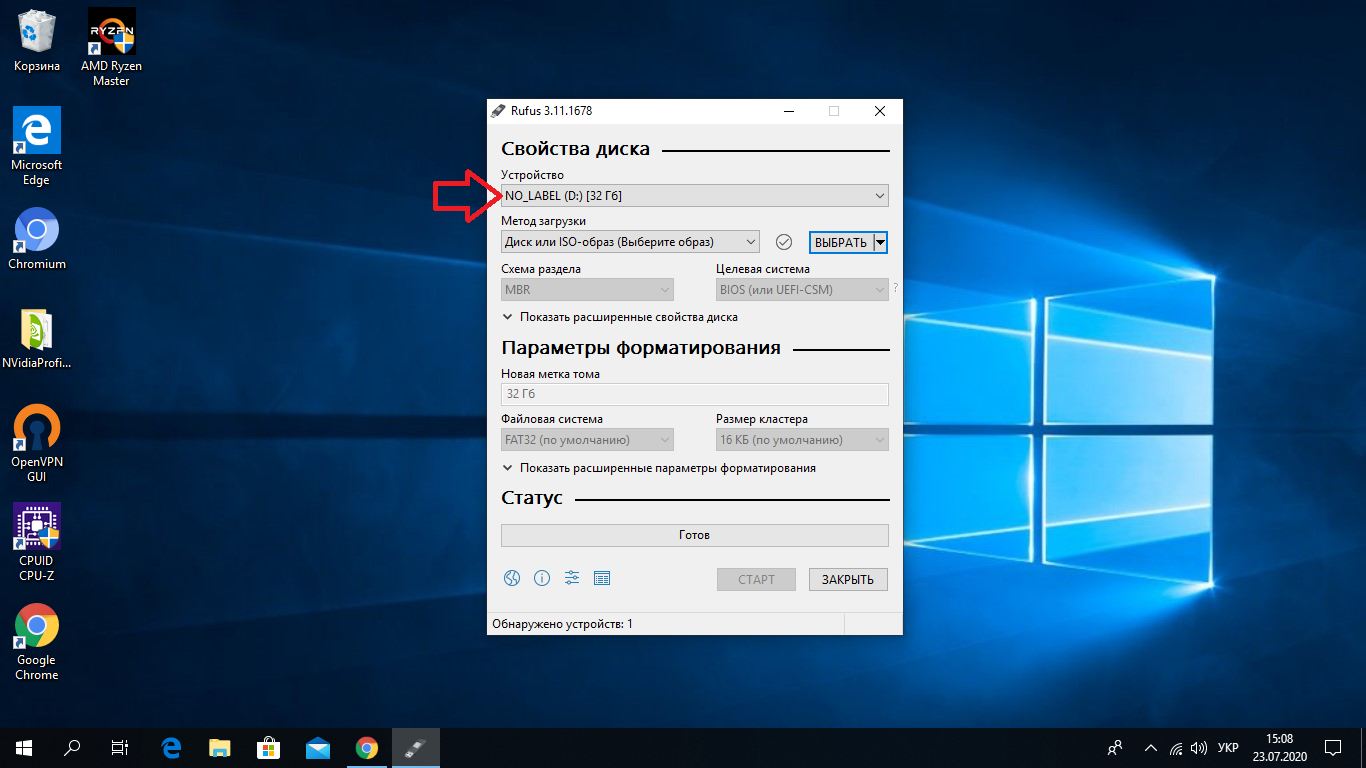The height and width of the screenshot is (768, 1366).
Task: Open Action Center notifications icon
Action: click(x=1333, y=748)
